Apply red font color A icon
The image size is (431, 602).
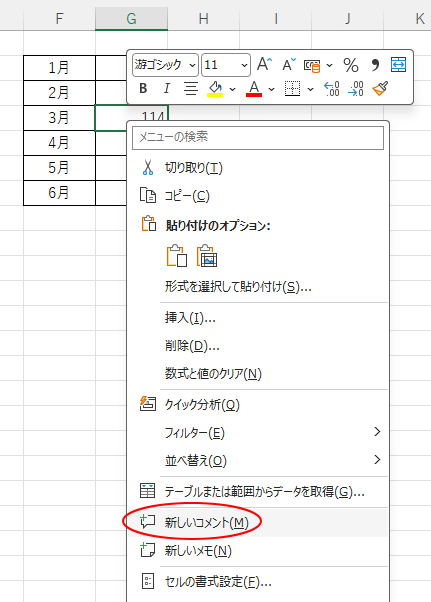254,89
